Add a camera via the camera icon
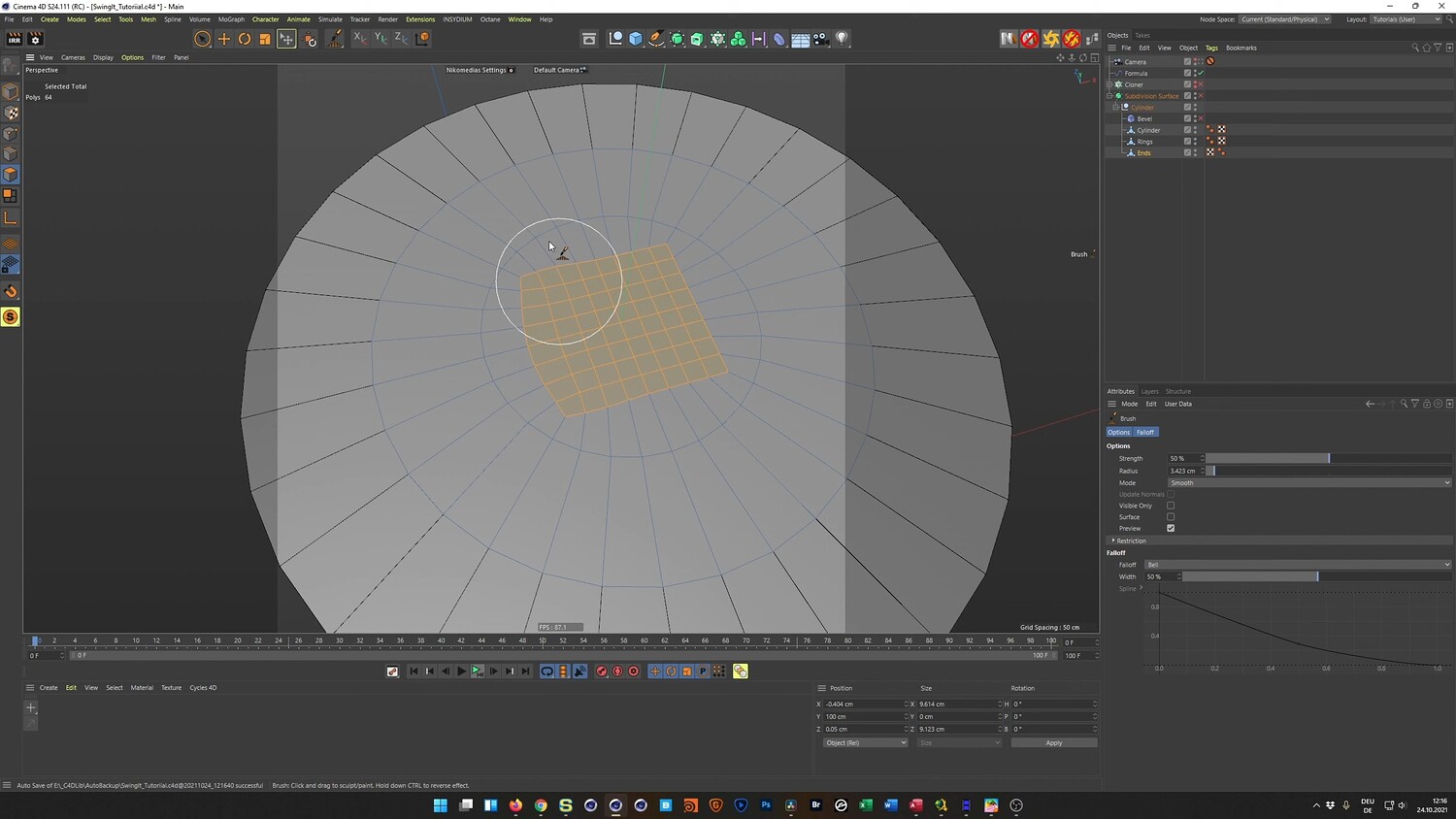The width and height of the screenshot is (1456, 819). 821,39
